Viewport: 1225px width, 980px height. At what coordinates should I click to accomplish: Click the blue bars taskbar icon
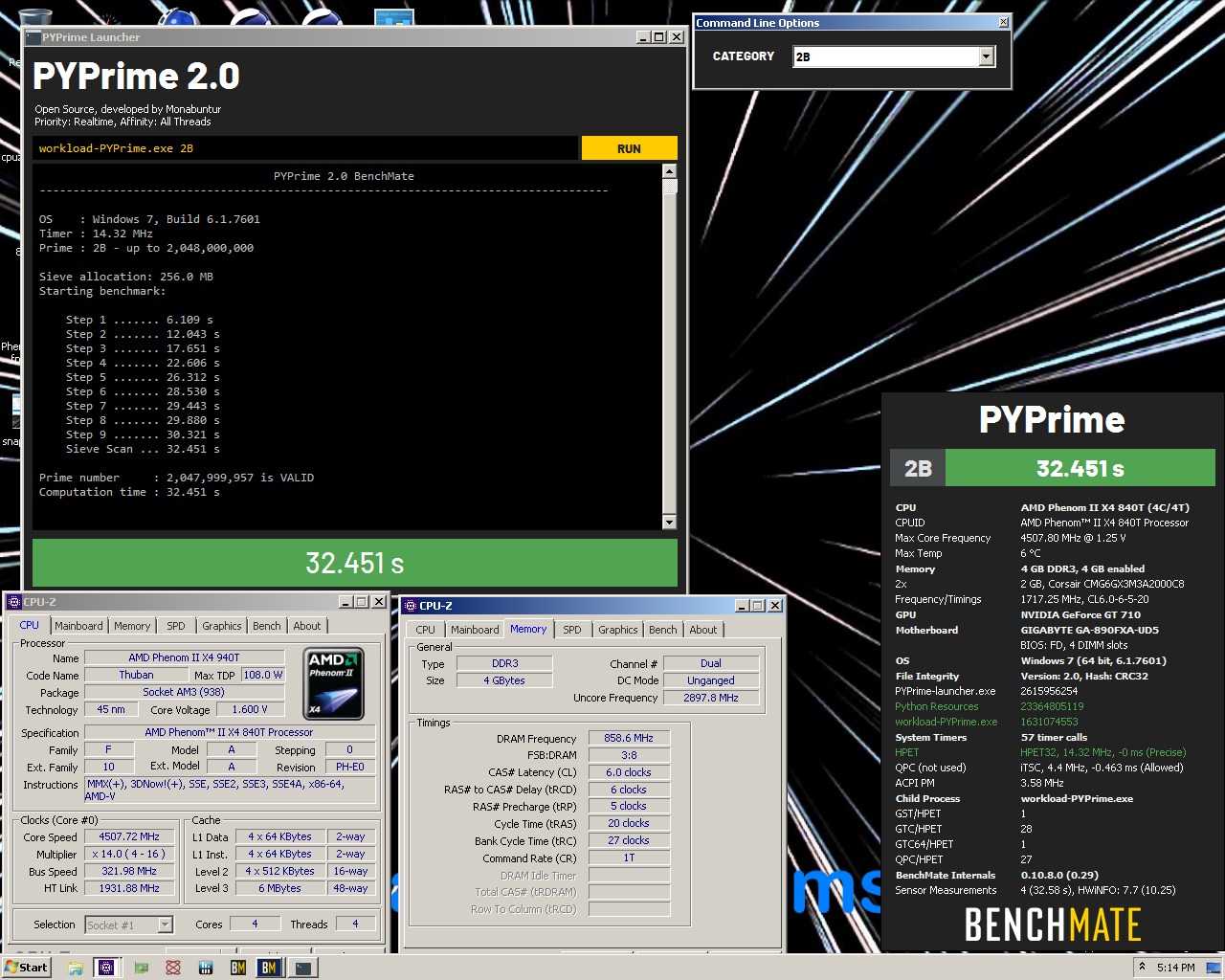click(x=206, y=968)
